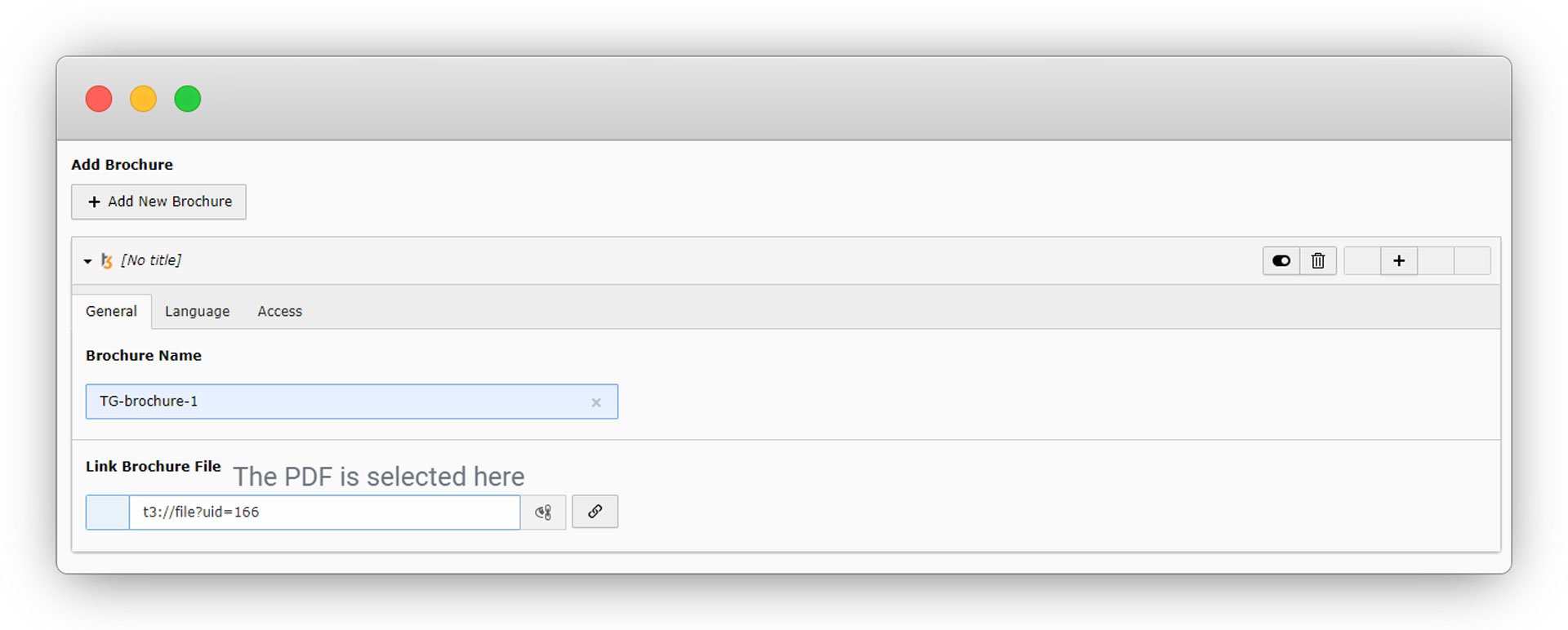
Task: Click the orange record icon beside [No title]
Action: [x=106, y=260]
